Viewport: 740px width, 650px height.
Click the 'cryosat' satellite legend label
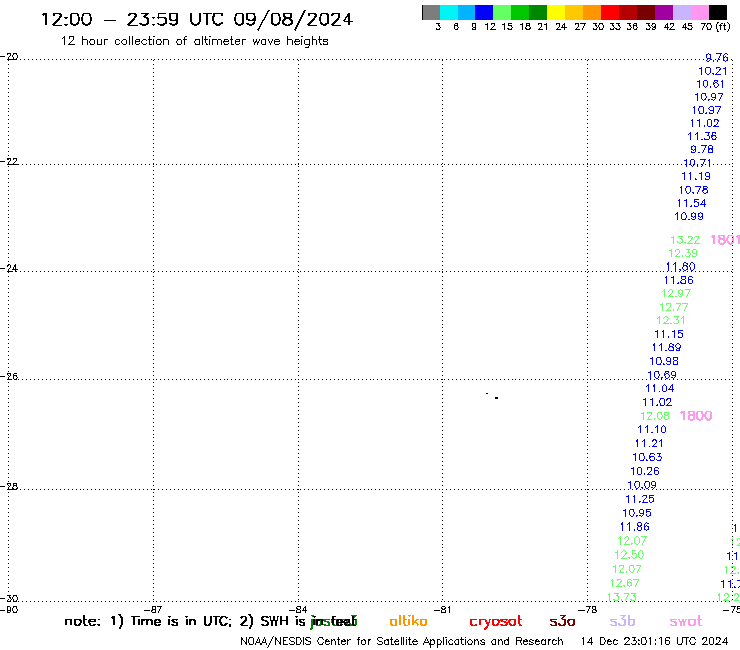(x=496, y=621)
